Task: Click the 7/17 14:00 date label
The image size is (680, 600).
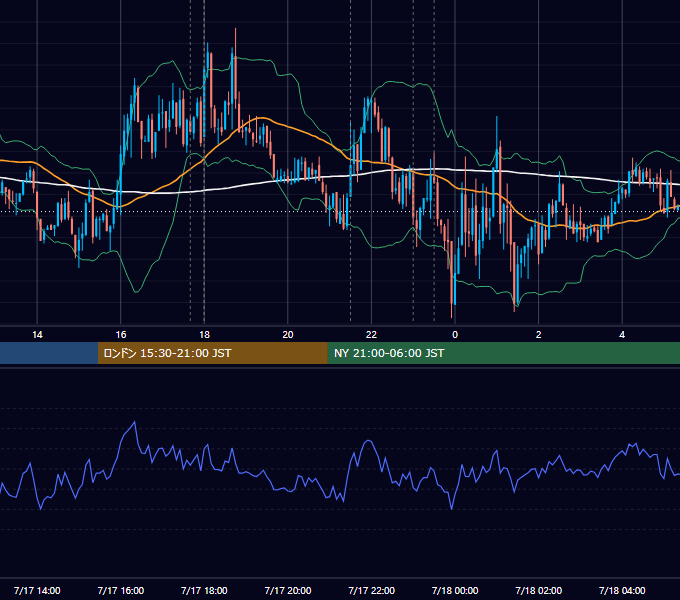Action: [37, 590]
